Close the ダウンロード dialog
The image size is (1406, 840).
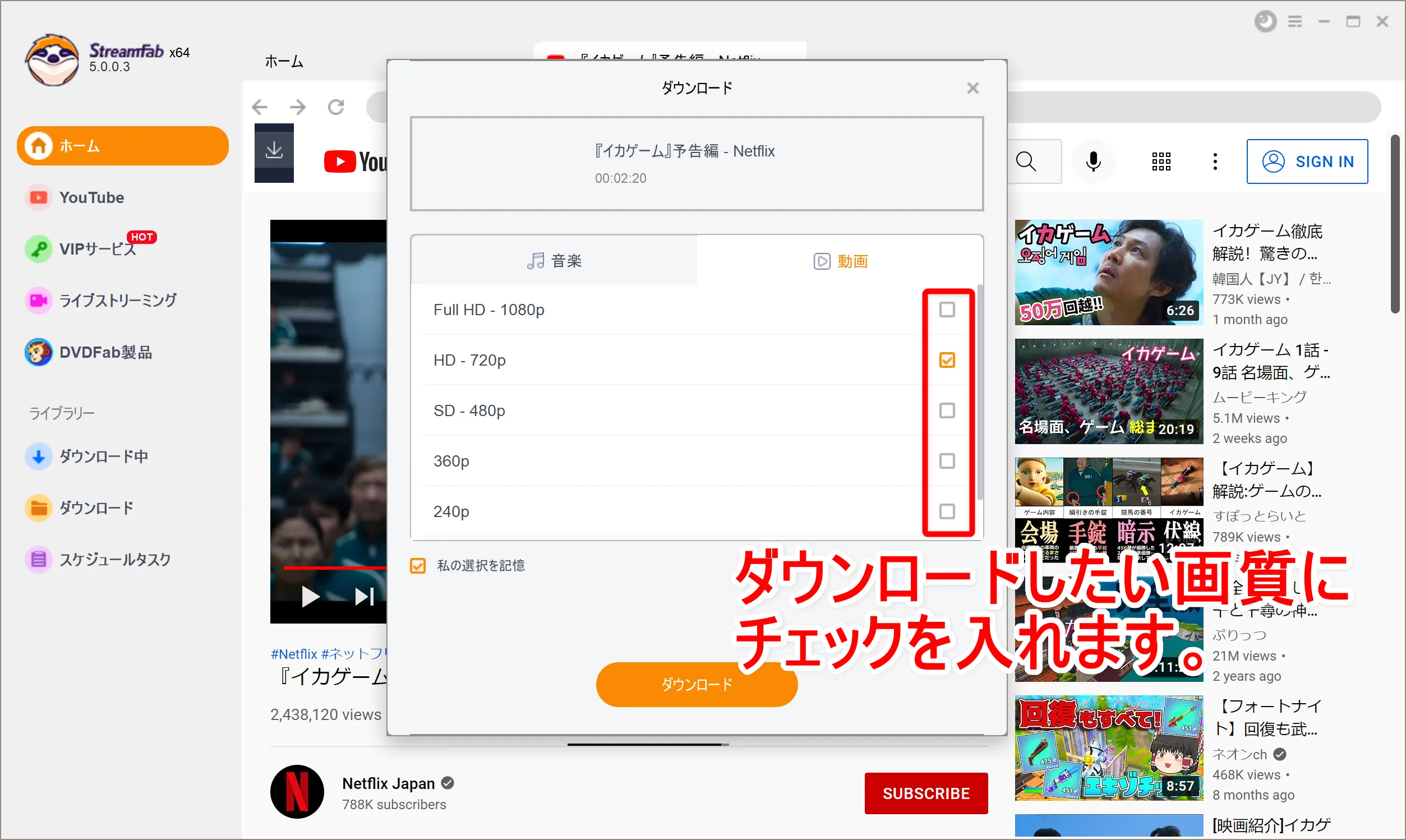(x=972, y=87)
